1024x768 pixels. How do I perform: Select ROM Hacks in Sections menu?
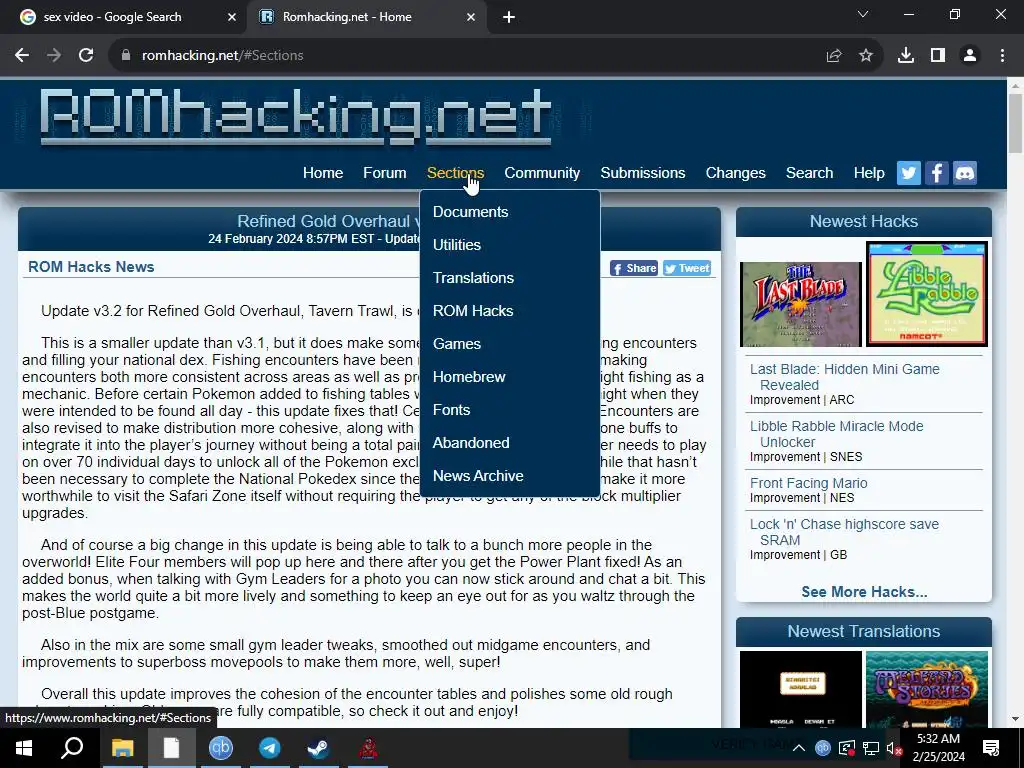[x=473, y=311]
